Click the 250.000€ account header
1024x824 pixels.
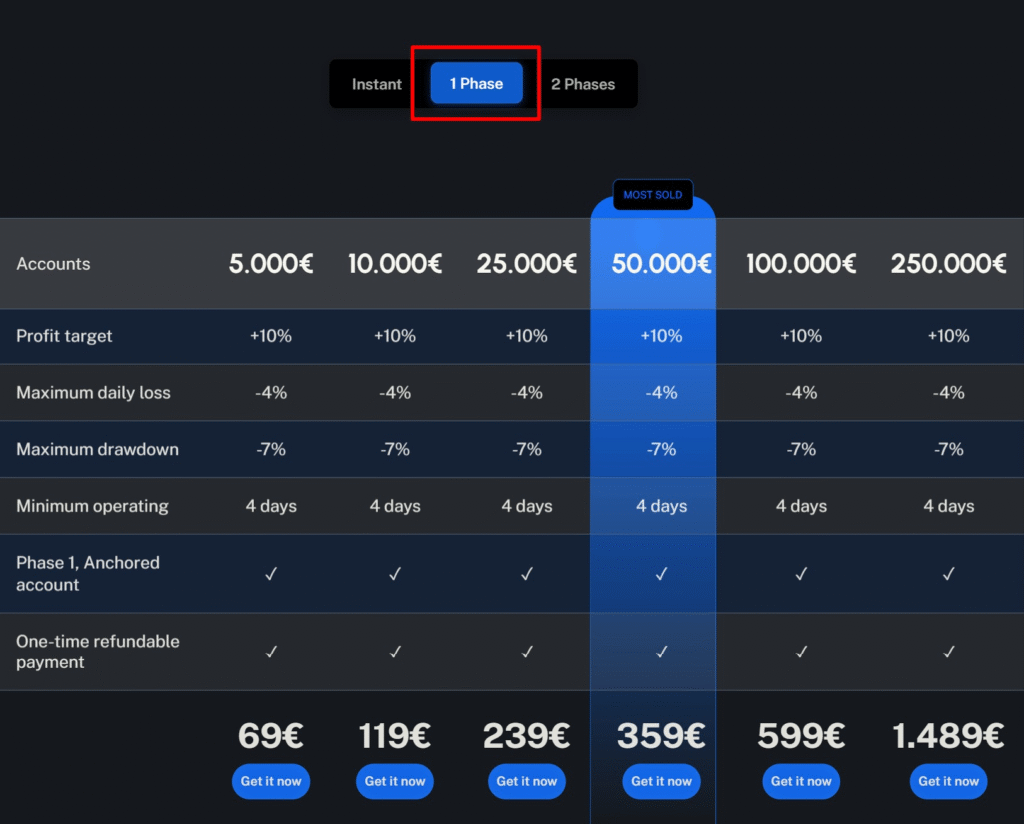(x=948, y=264)
